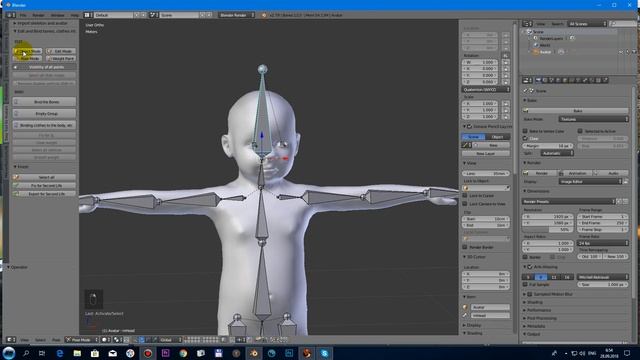Open the Help menu
Image resolution: width=640 pixels, height=360 pixels.
pos(75,15)
